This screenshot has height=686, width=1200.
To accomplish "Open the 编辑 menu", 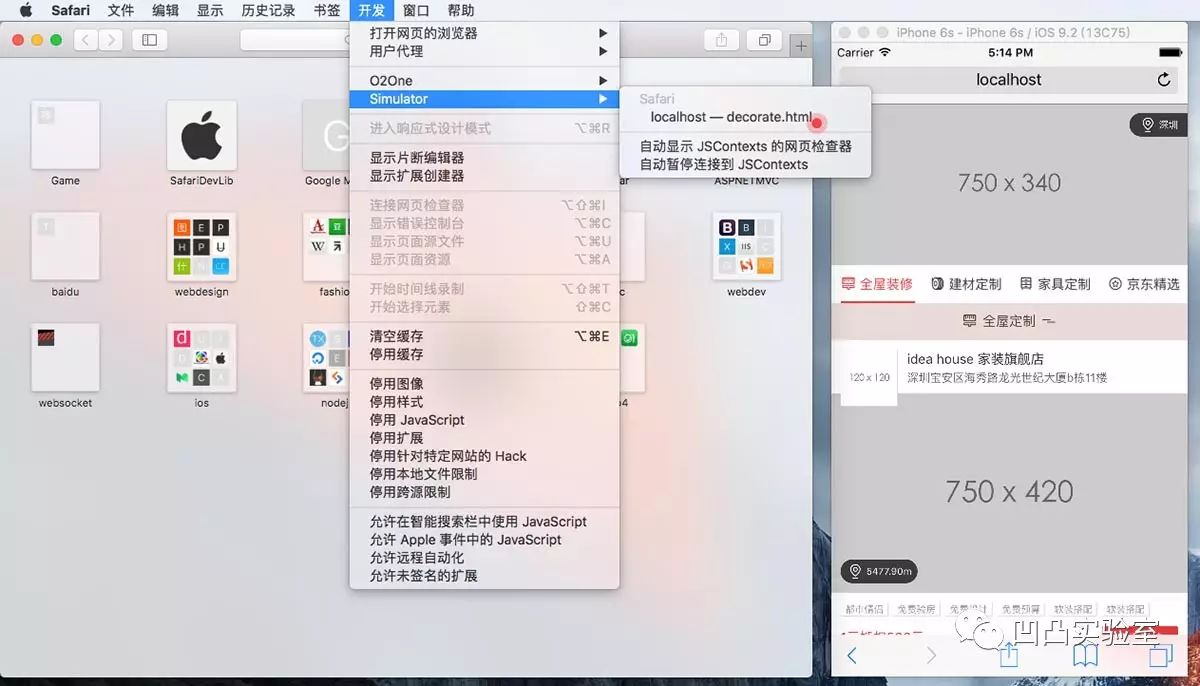I will click(x=166, y=11).
